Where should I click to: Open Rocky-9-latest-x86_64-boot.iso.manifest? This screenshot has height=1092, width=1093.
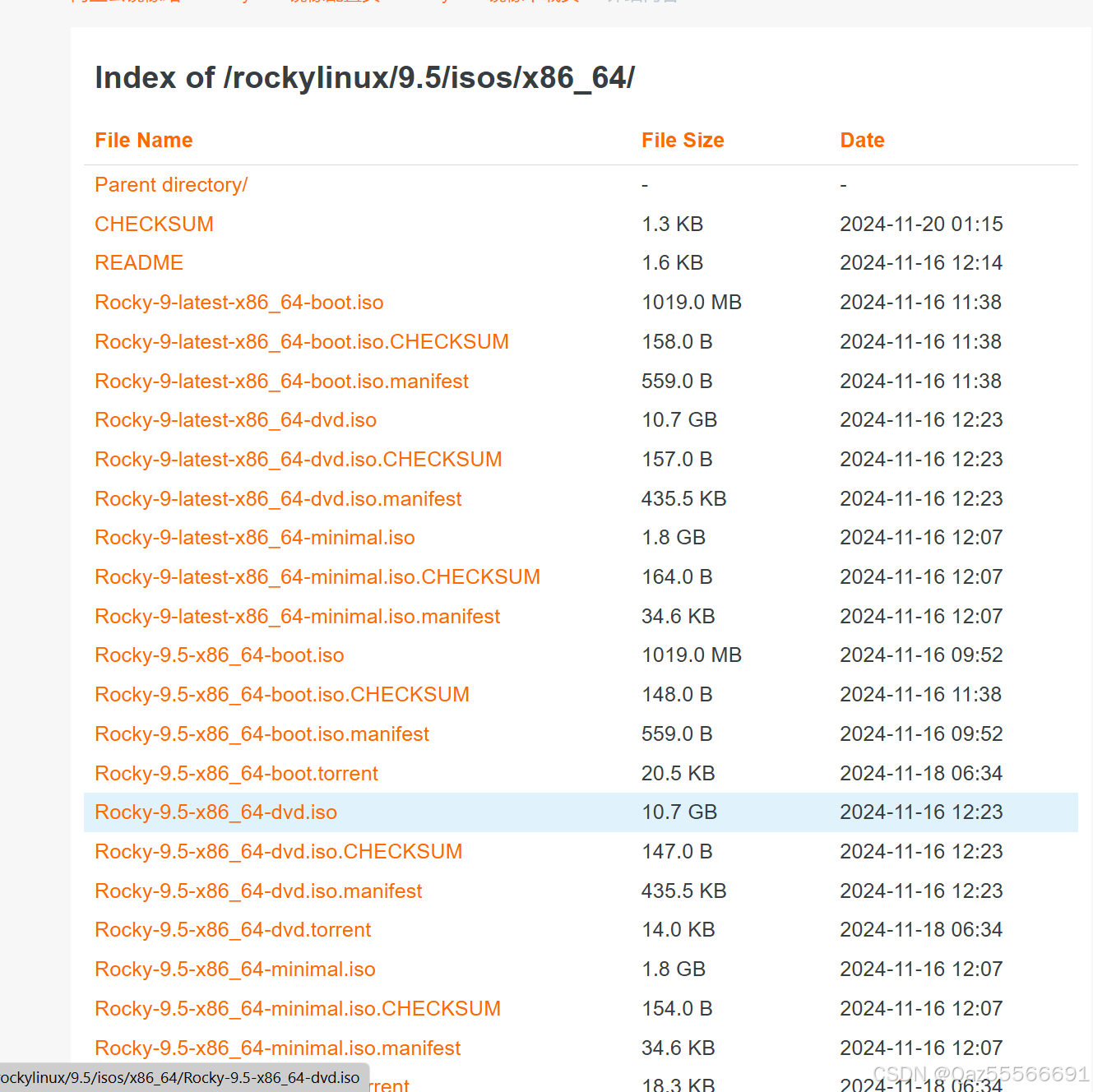click(x=281, y=381)
